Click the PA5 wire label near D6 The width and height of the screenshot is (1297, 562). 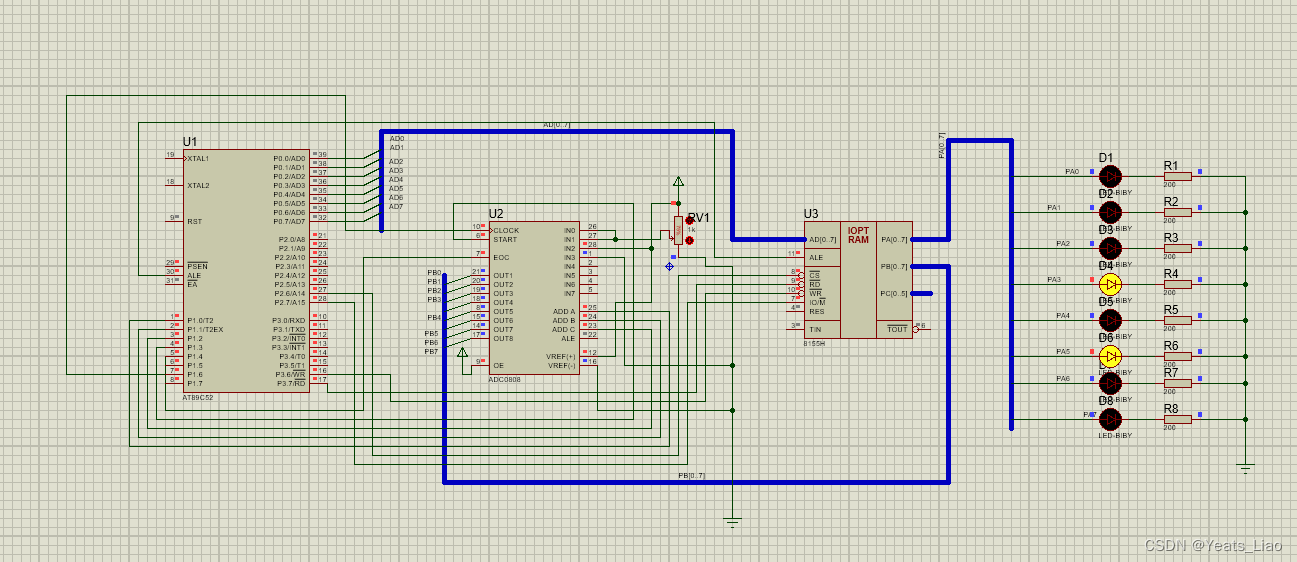(1063, 352)
